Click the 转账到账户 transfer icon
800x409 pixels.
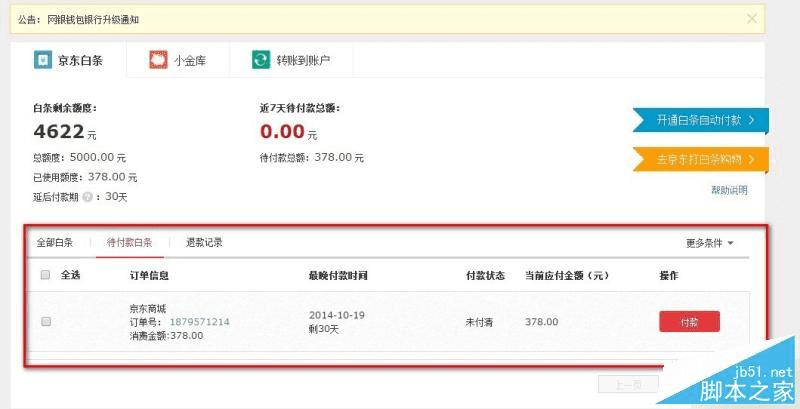click(261, 60)
